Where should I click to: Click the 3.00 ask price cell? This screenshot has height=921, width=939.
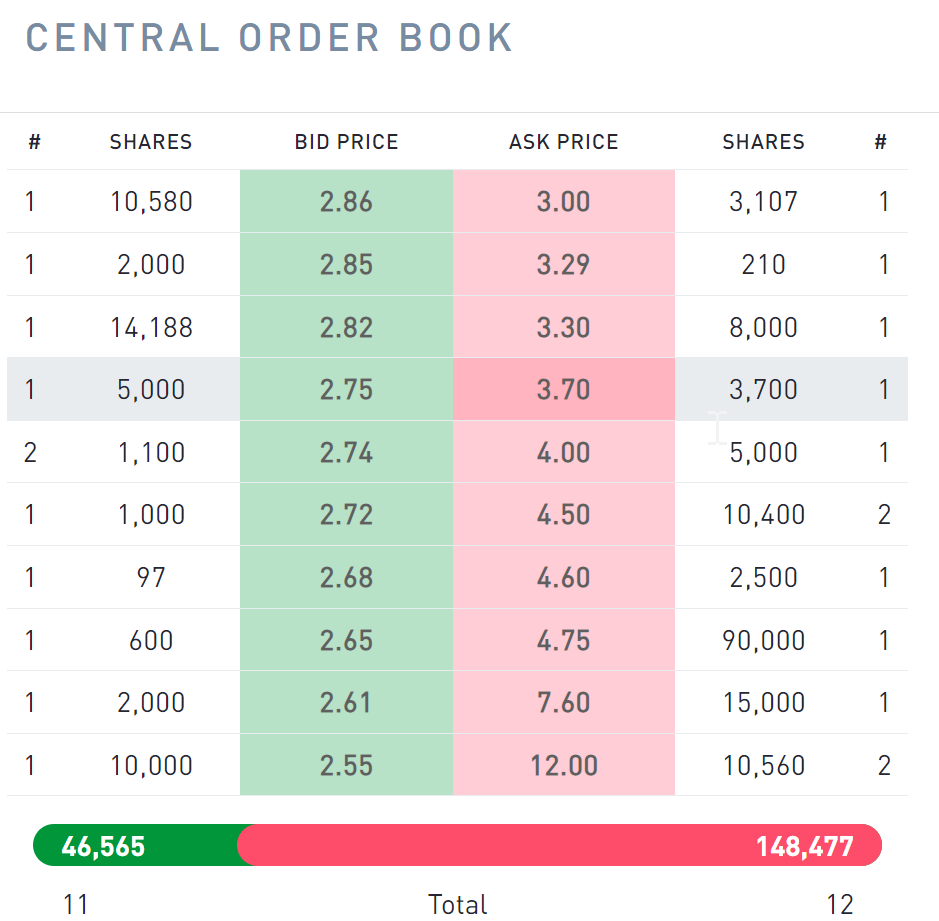click(563, 202)
